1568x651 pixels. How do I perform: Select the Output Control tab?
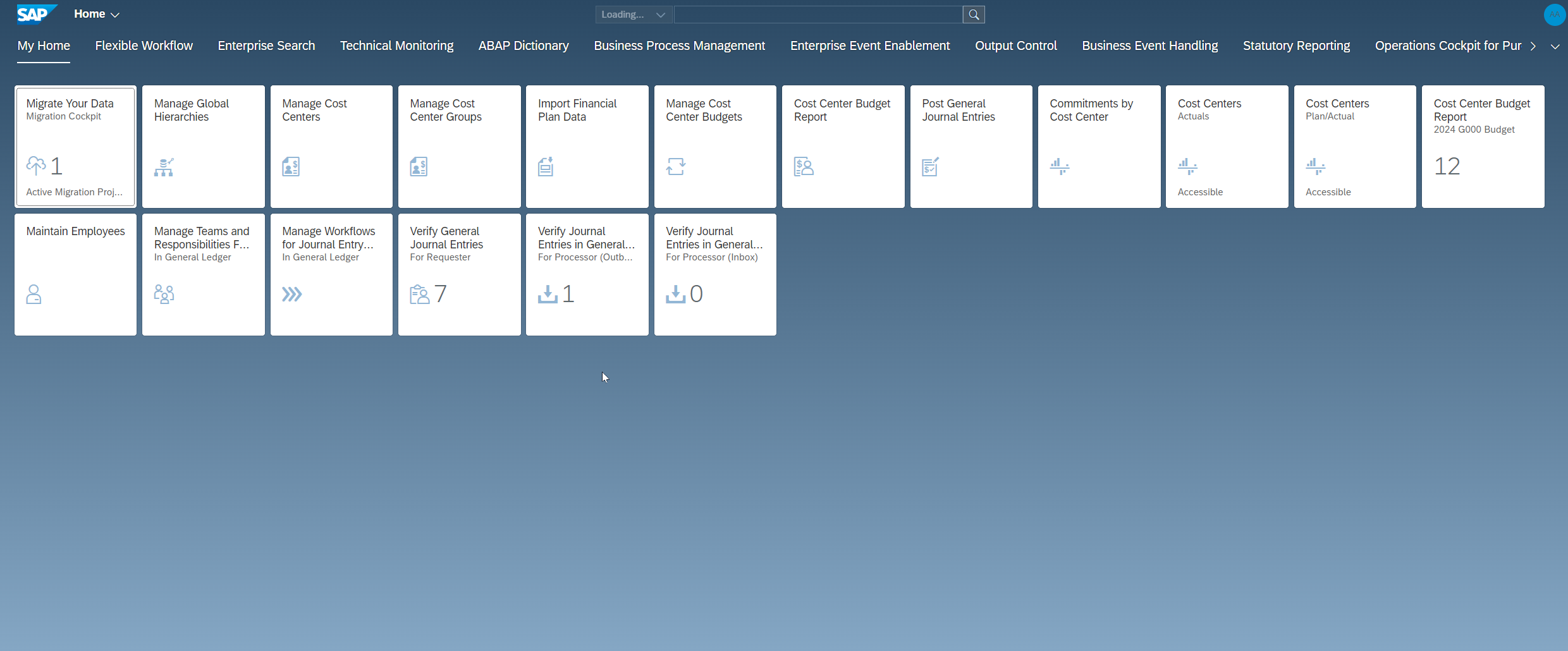pos(1015,46)
